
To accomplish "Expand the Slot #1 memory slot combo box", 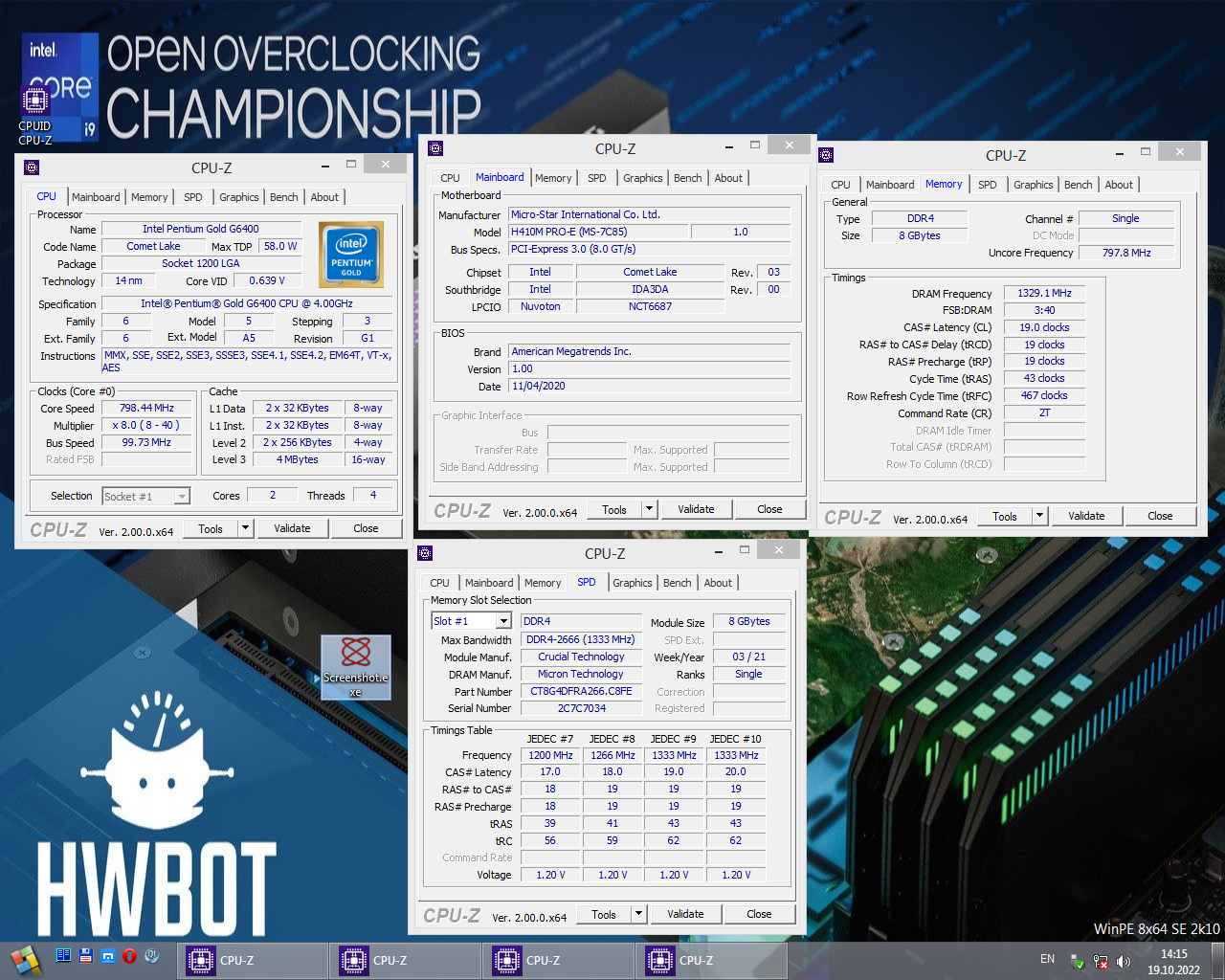I will pyautogui.click(x=503, y=621).
